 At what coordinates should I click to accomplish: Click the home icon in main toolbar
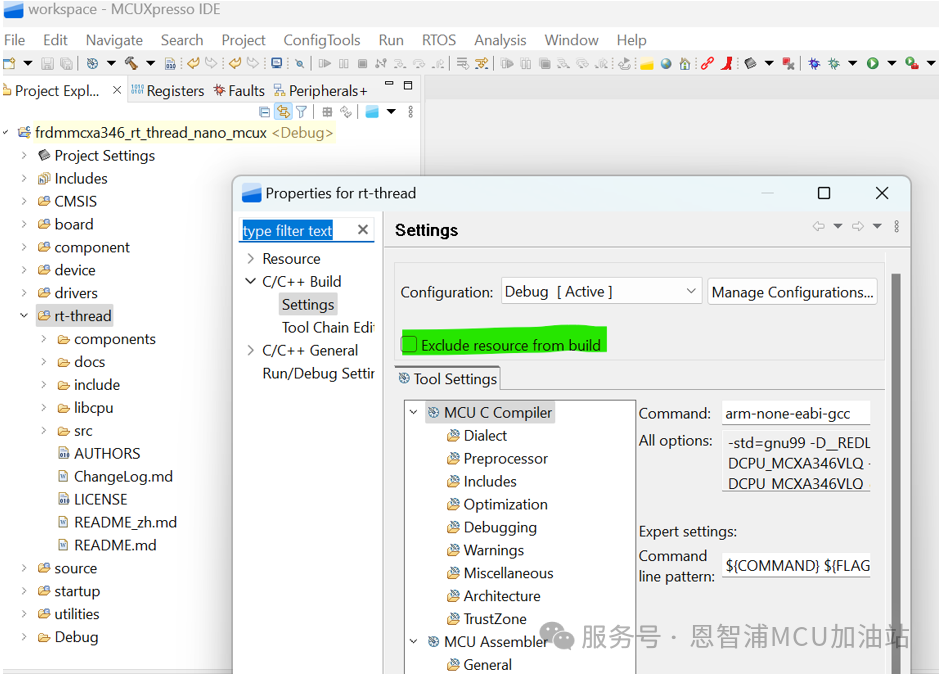click(684, 63)
